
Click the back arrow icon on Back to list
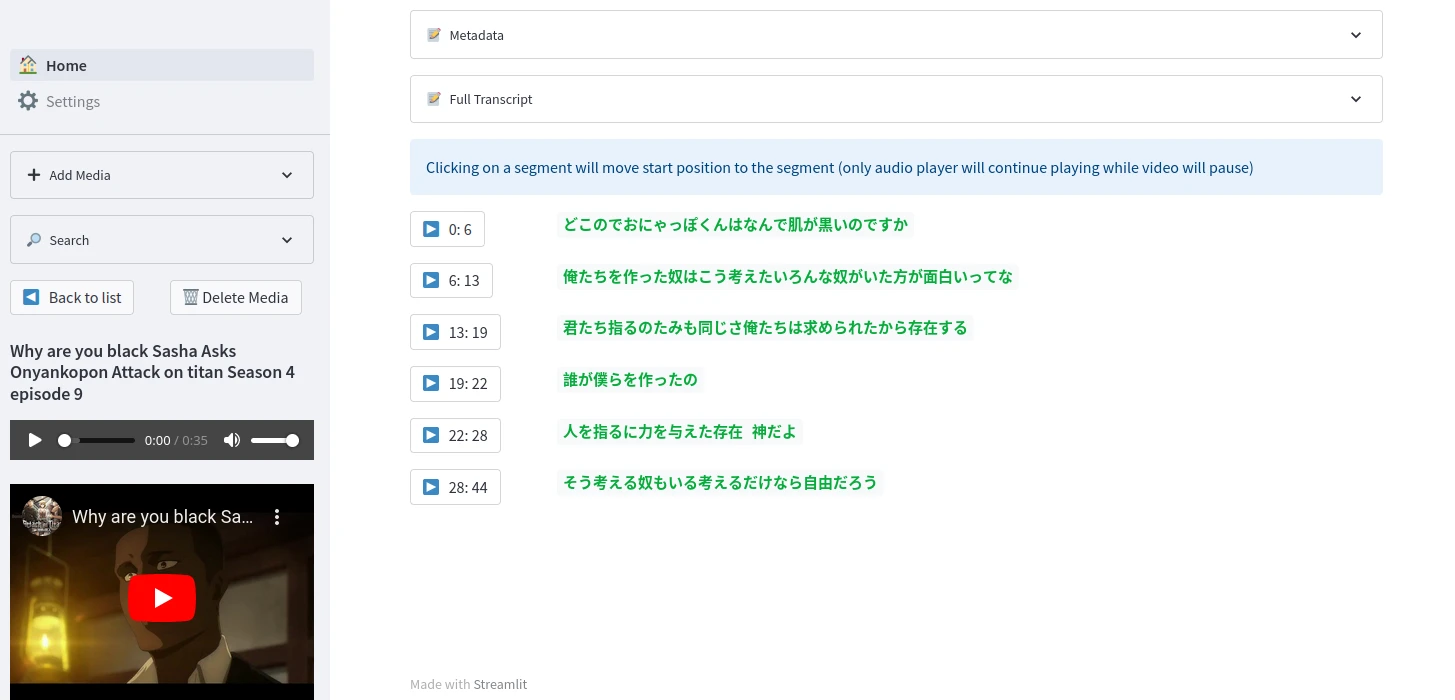(x=31, y=297)
